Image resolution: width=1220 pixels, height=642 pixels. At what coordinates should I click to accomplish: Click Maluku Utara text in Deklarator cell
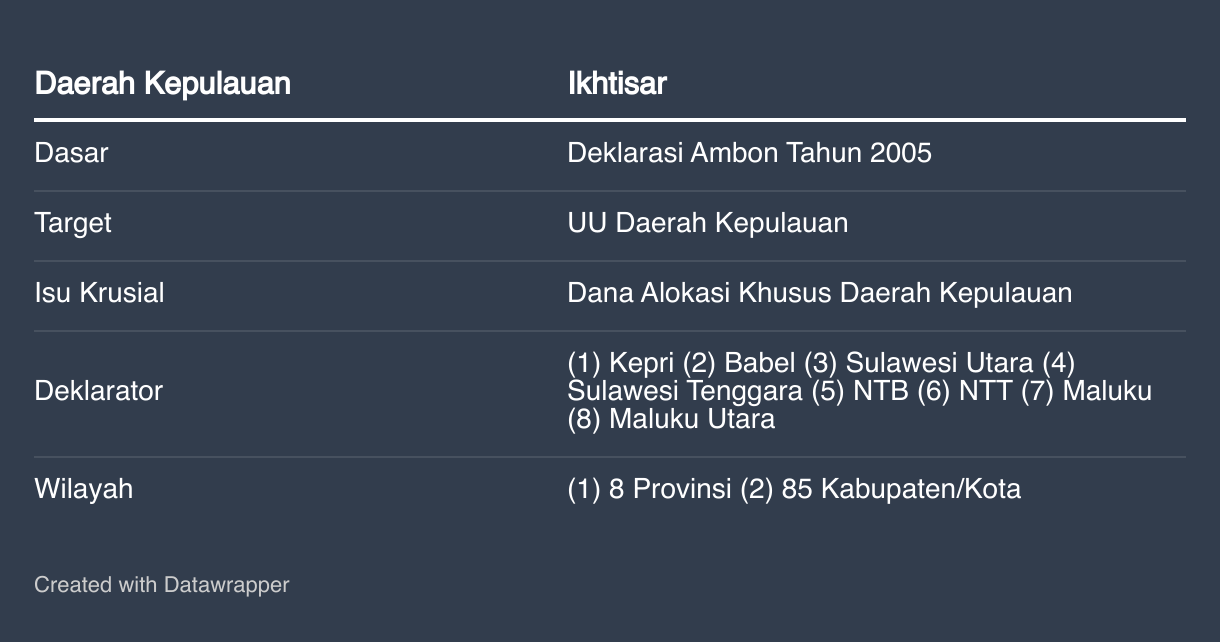click(692, 419)
